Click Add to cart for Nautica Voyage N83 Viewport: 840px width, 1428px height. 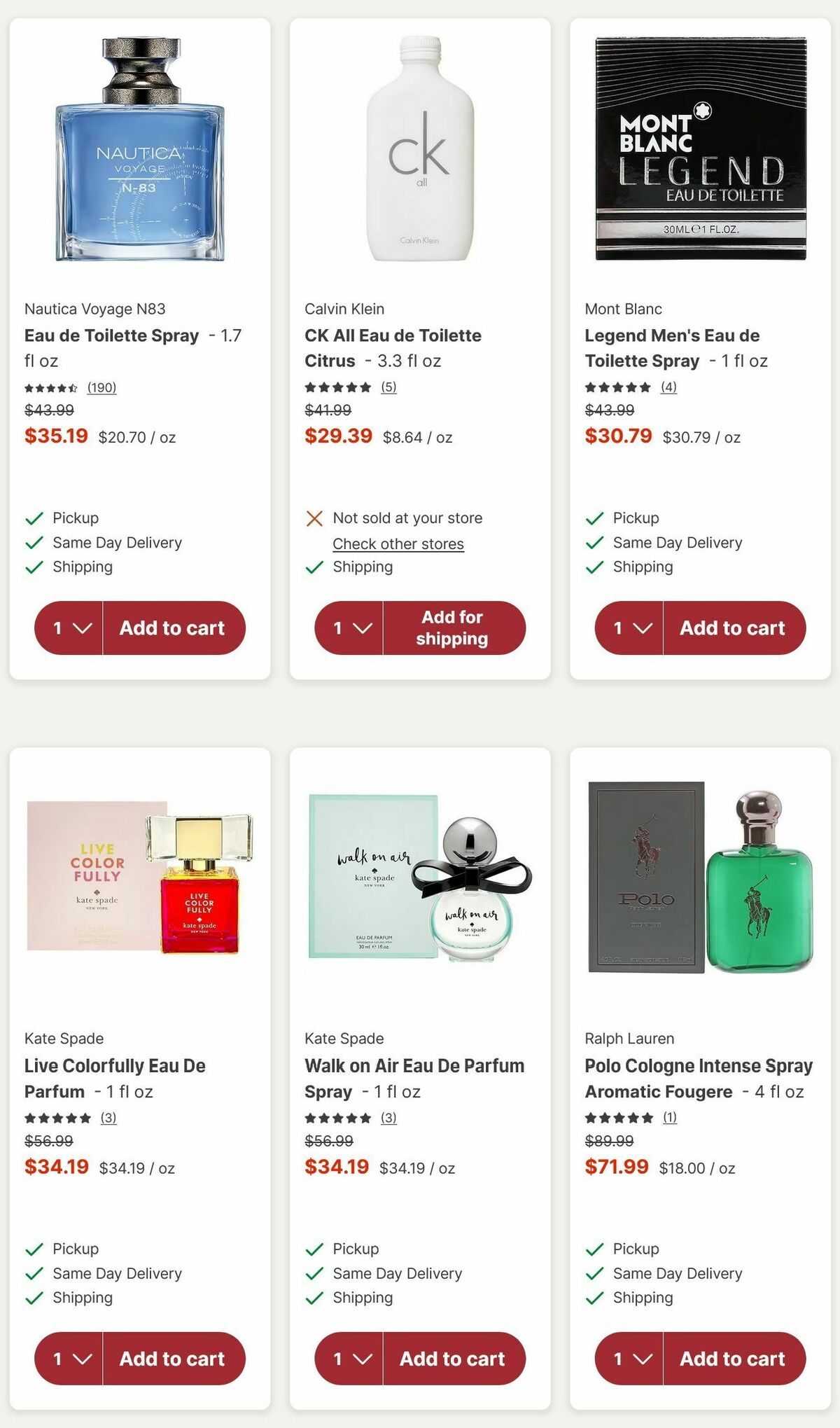coord(174,628)
